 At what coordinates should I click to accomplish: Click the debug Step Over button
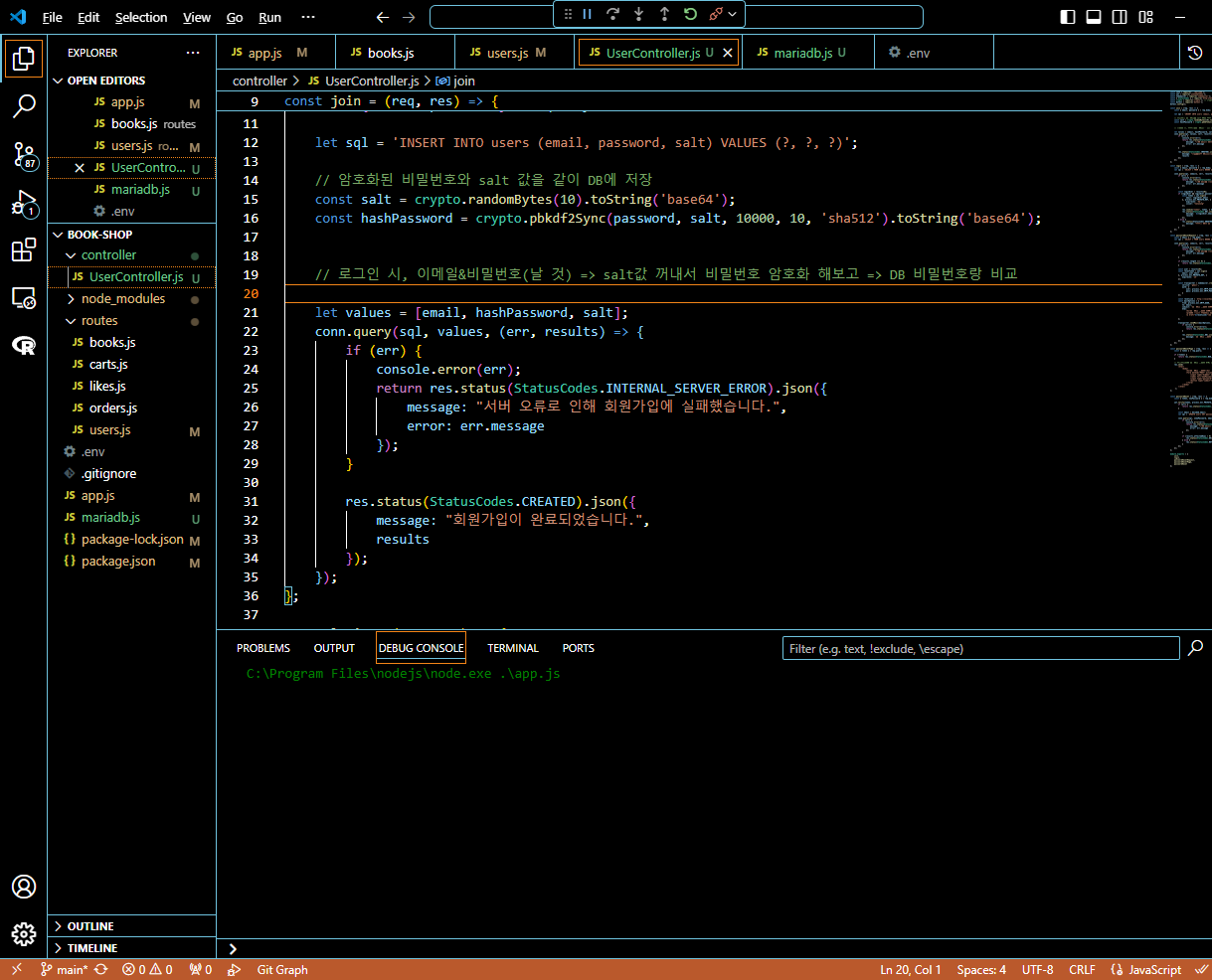[x=612, y=14]
